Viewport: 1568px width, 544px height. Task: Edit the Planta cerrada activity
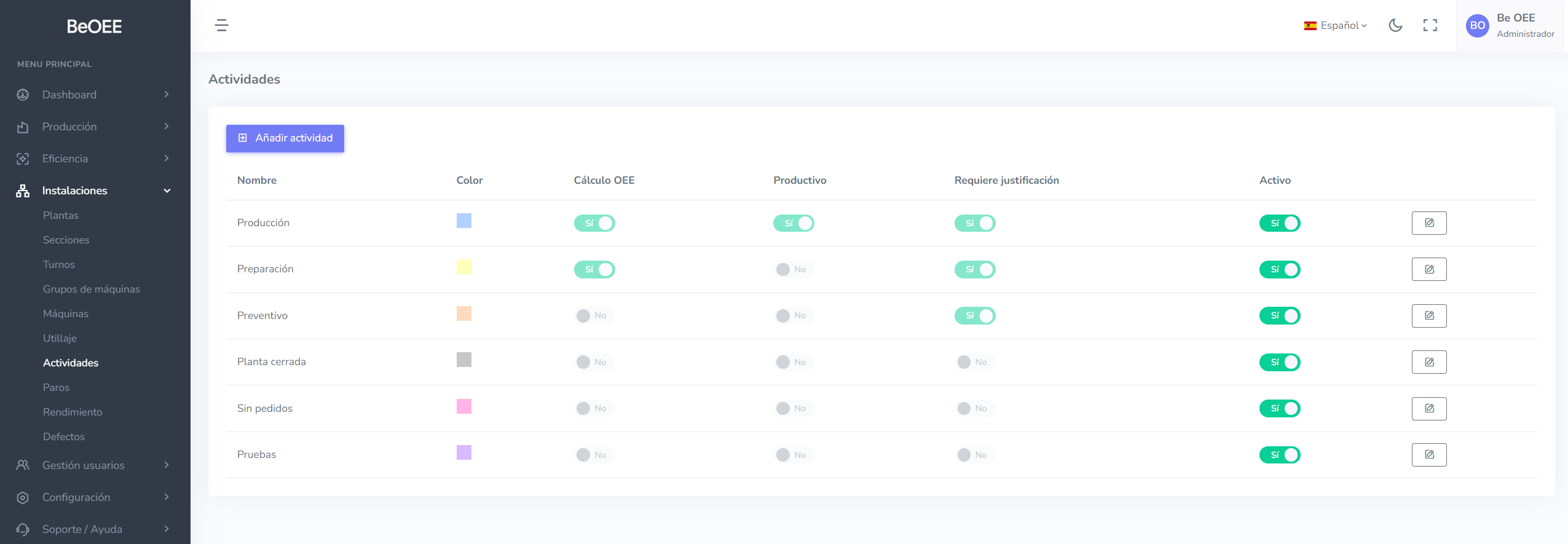coord(1428,362)
